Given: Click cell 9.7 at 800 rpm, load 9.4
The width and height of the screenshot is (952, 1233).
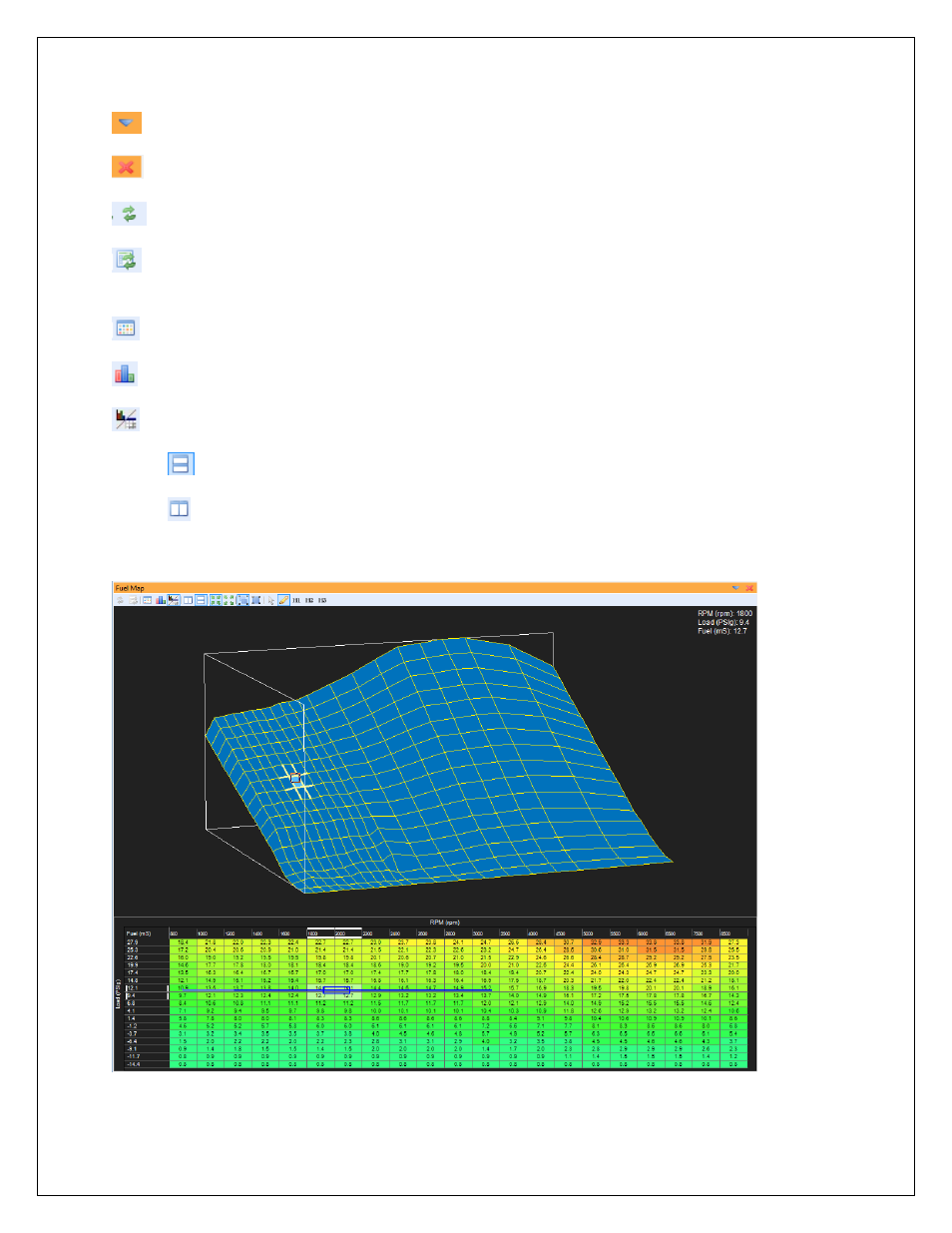Looking at the screenshot, I should click(183, 995).
